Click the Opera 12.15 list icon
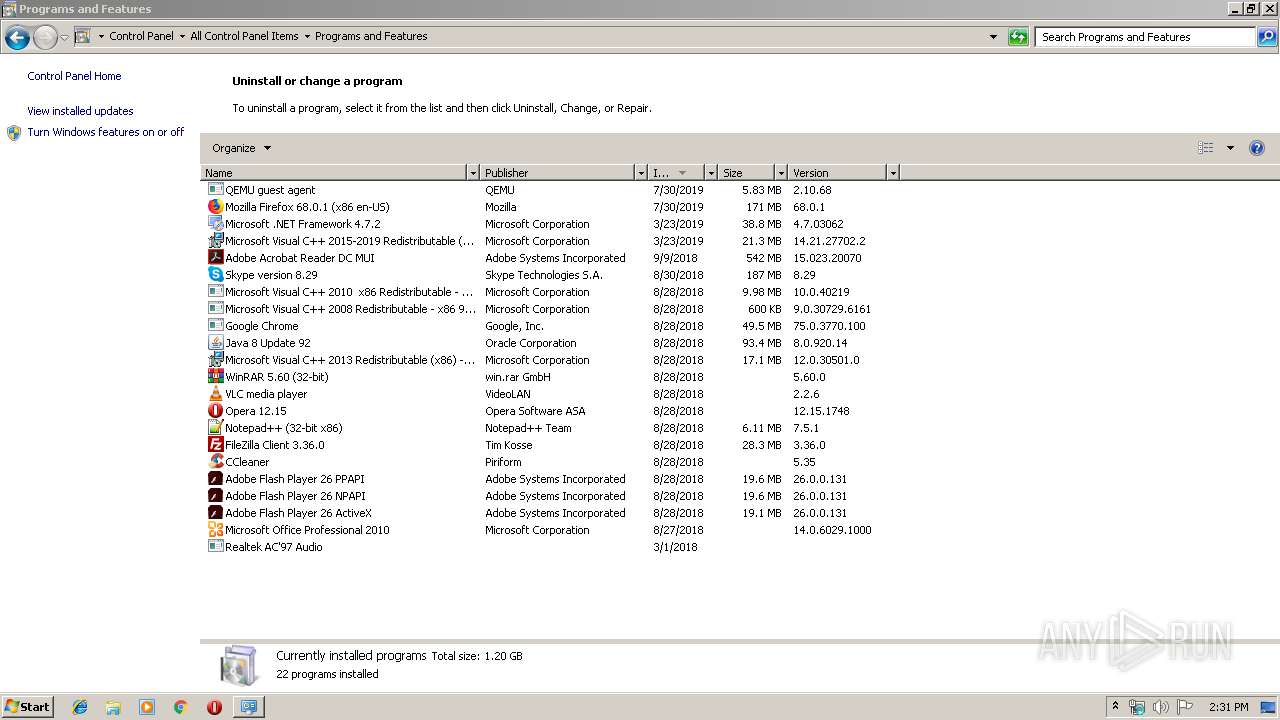1280x720 pixels. [215, 411]
